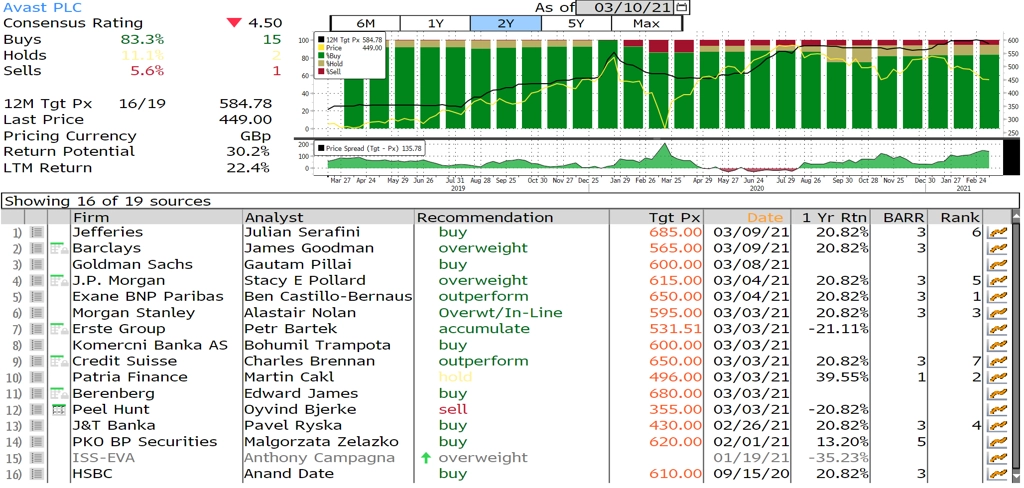1024x488 pixels.
Task: Click the As of date field 03/10/21
Action: (x=626, y=7)
